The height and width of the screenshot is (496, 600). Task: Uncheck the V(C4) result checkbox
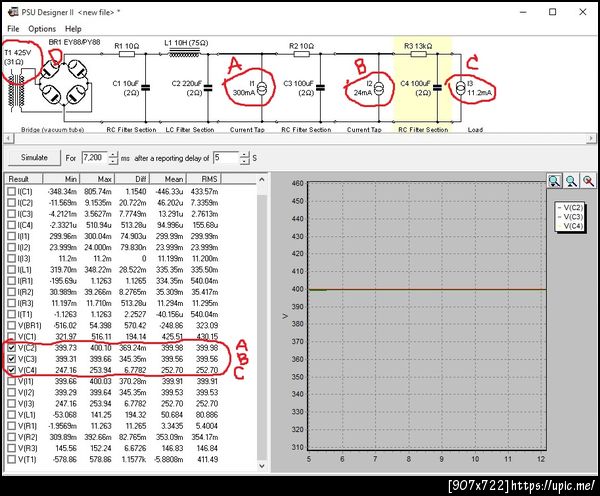(x=11, y=370)
